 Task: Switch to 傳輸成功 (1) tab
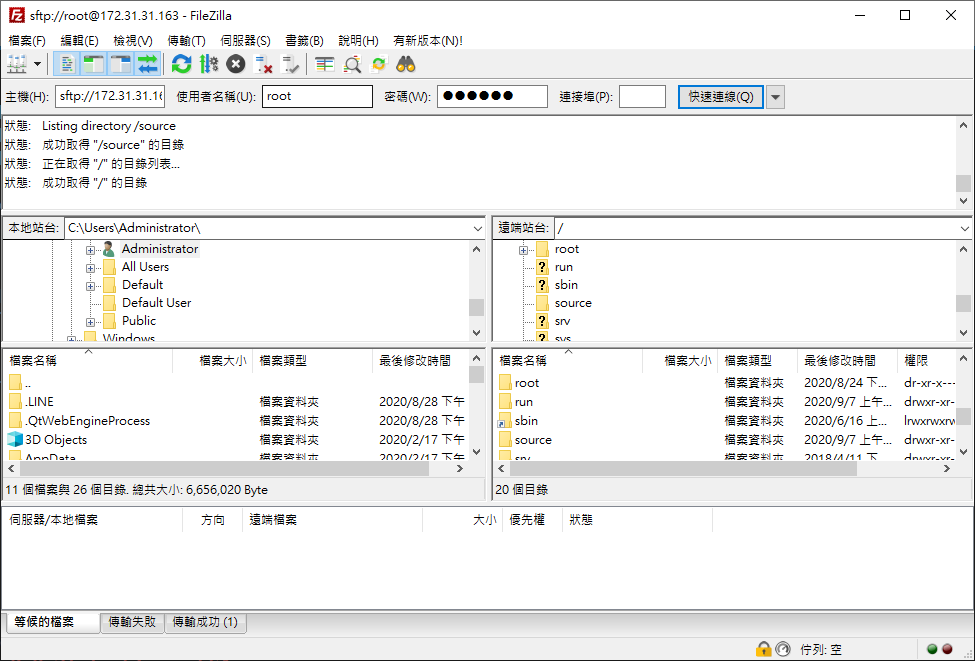205,622
